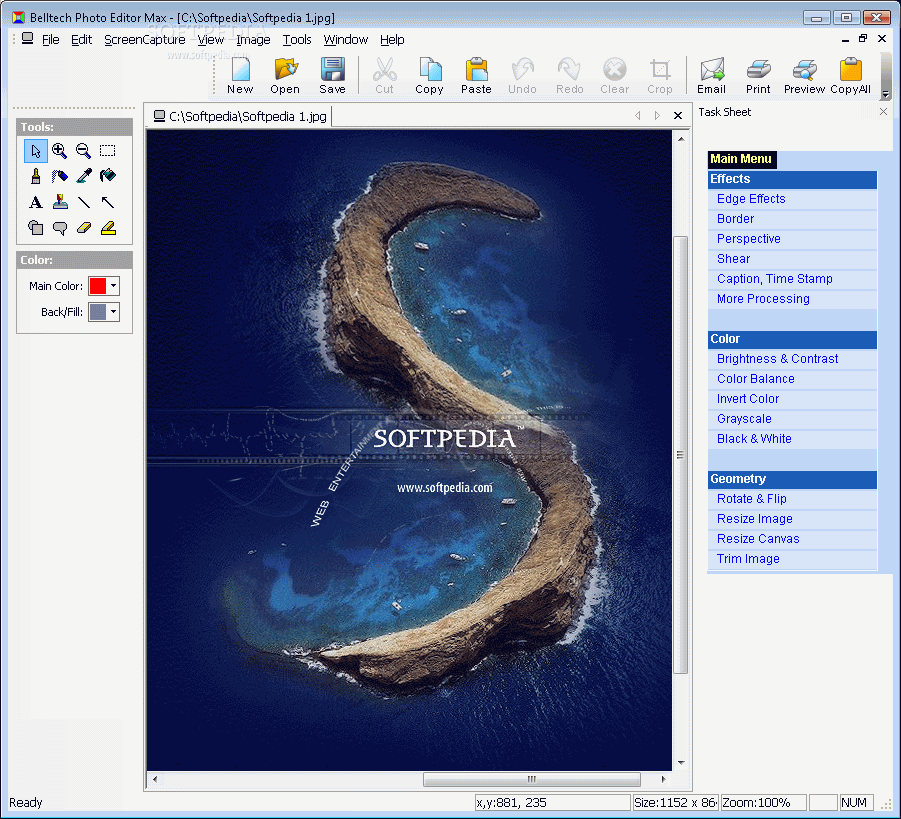Click the red Main Color swatch
This screenshot has height=819, width=901.
click(98, 286)
